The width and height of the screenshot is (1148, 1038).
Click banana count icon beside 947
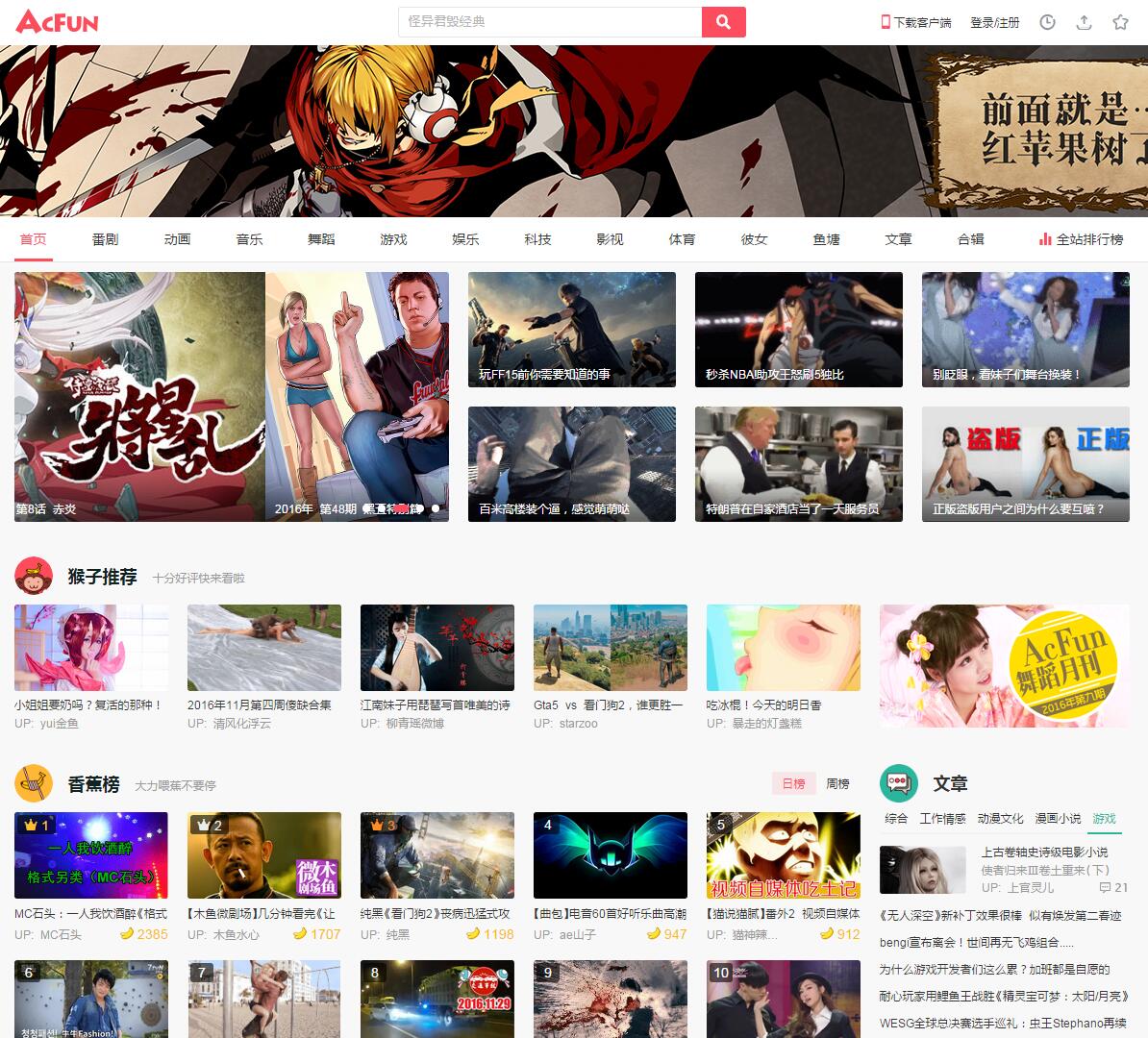click(x=654, y=933)
